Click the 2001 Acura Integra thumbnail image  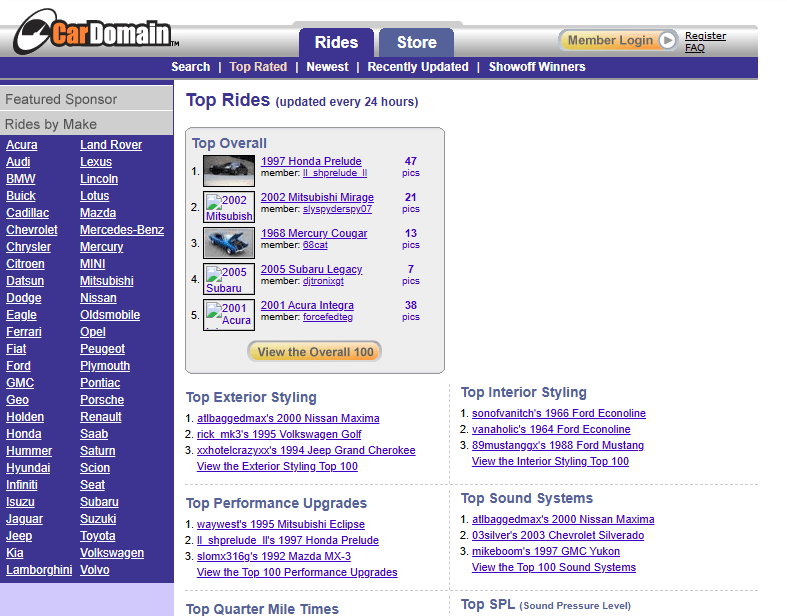pos(229,315)
